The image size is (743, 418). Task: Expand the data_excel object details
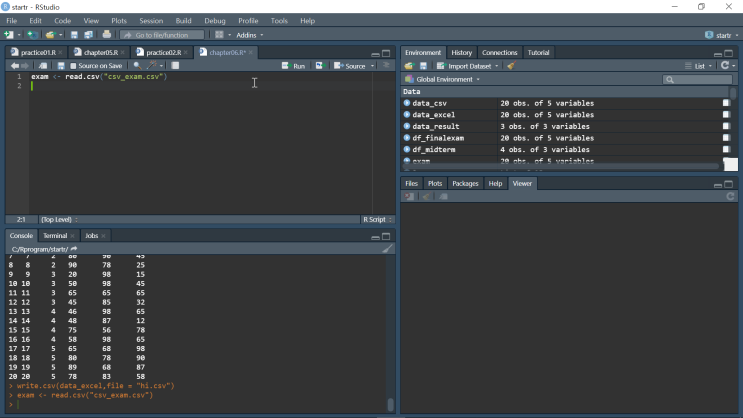click(x=407, y=114)
